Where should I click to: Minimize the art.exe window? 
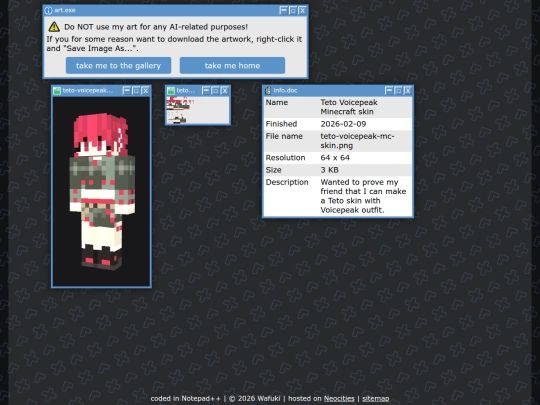[283, 11]
